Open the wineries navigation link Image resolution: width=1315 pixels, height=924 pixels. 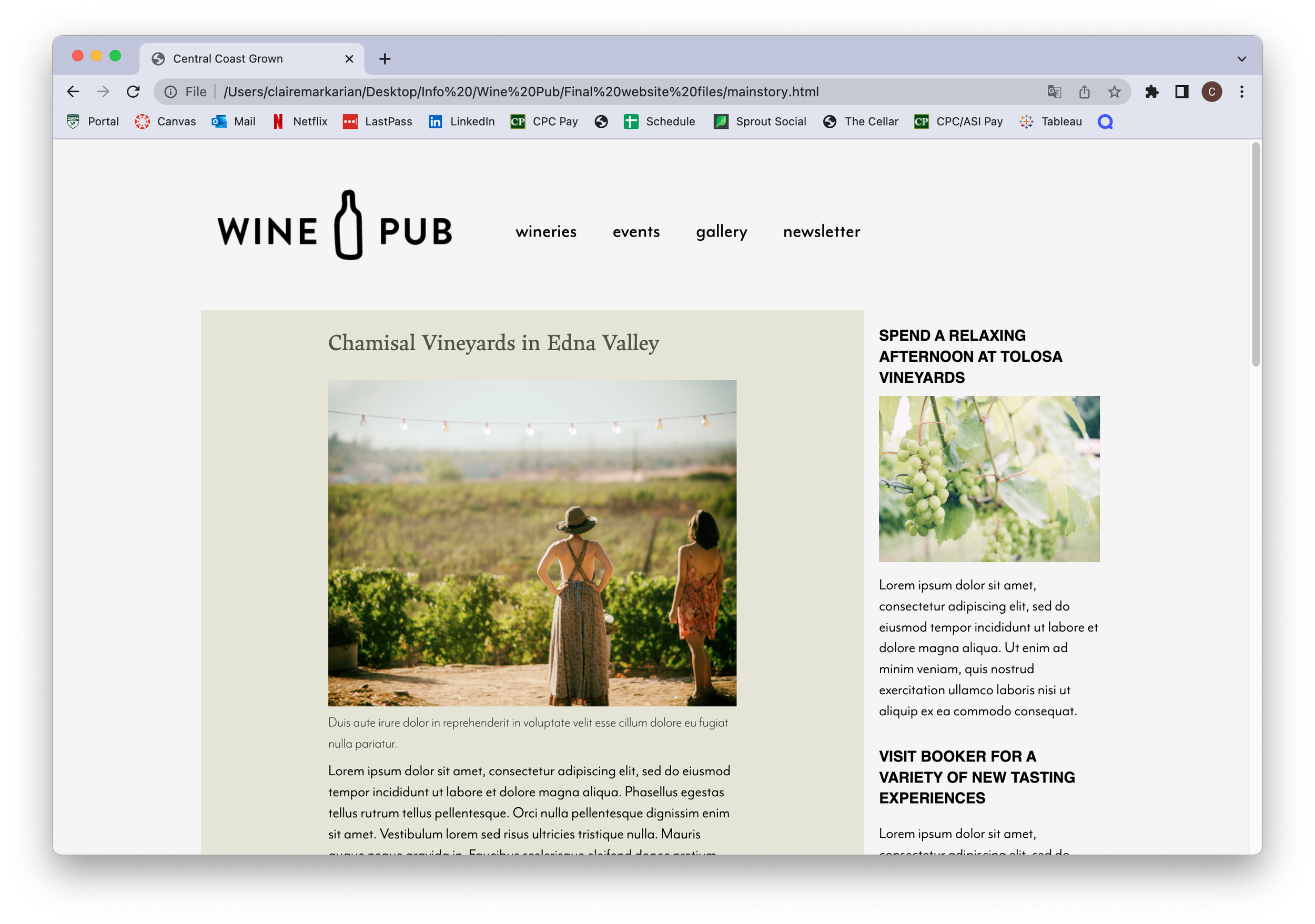click(546, 231)
